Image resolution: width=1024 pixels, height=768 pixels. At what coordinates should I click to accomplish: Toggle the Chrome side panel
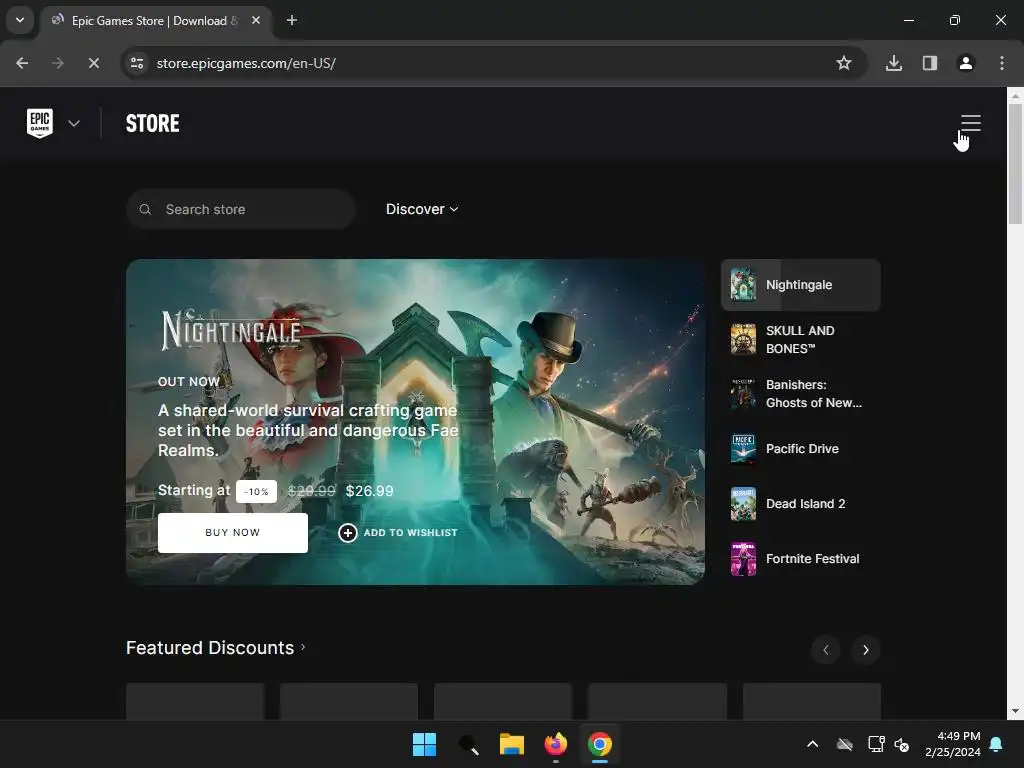click(x=930, y=63)
